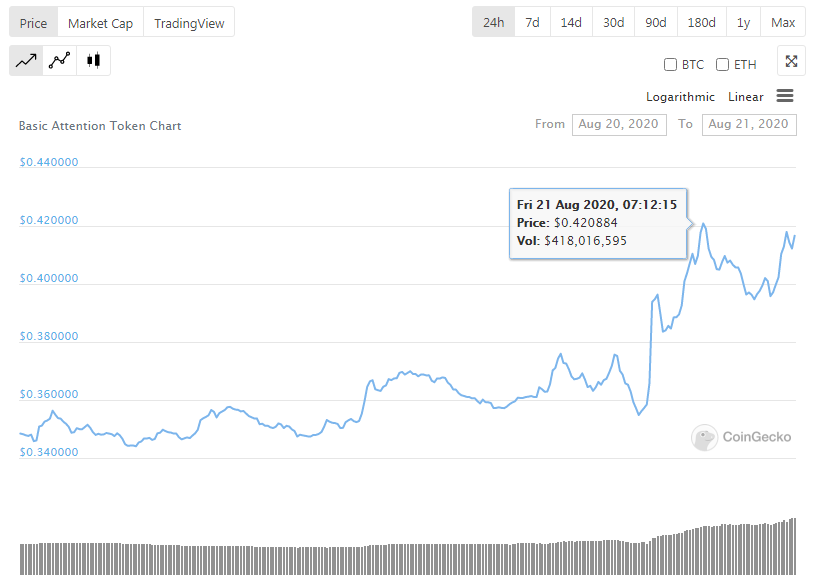Click the $0.360000 axis label
Screen dimensions: 813x575
(49, 395)
